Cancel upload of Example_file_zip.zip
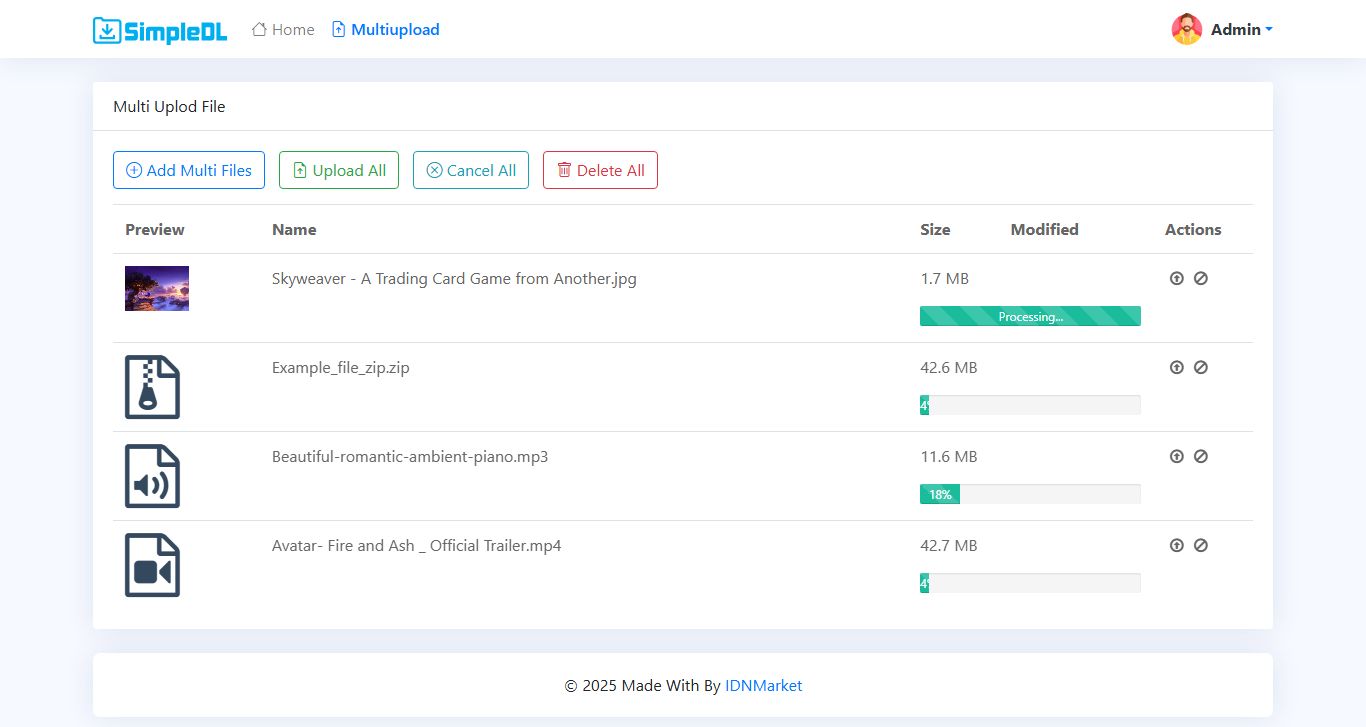The height and width of the screenshot is (727, 1366). (1201, 368)
